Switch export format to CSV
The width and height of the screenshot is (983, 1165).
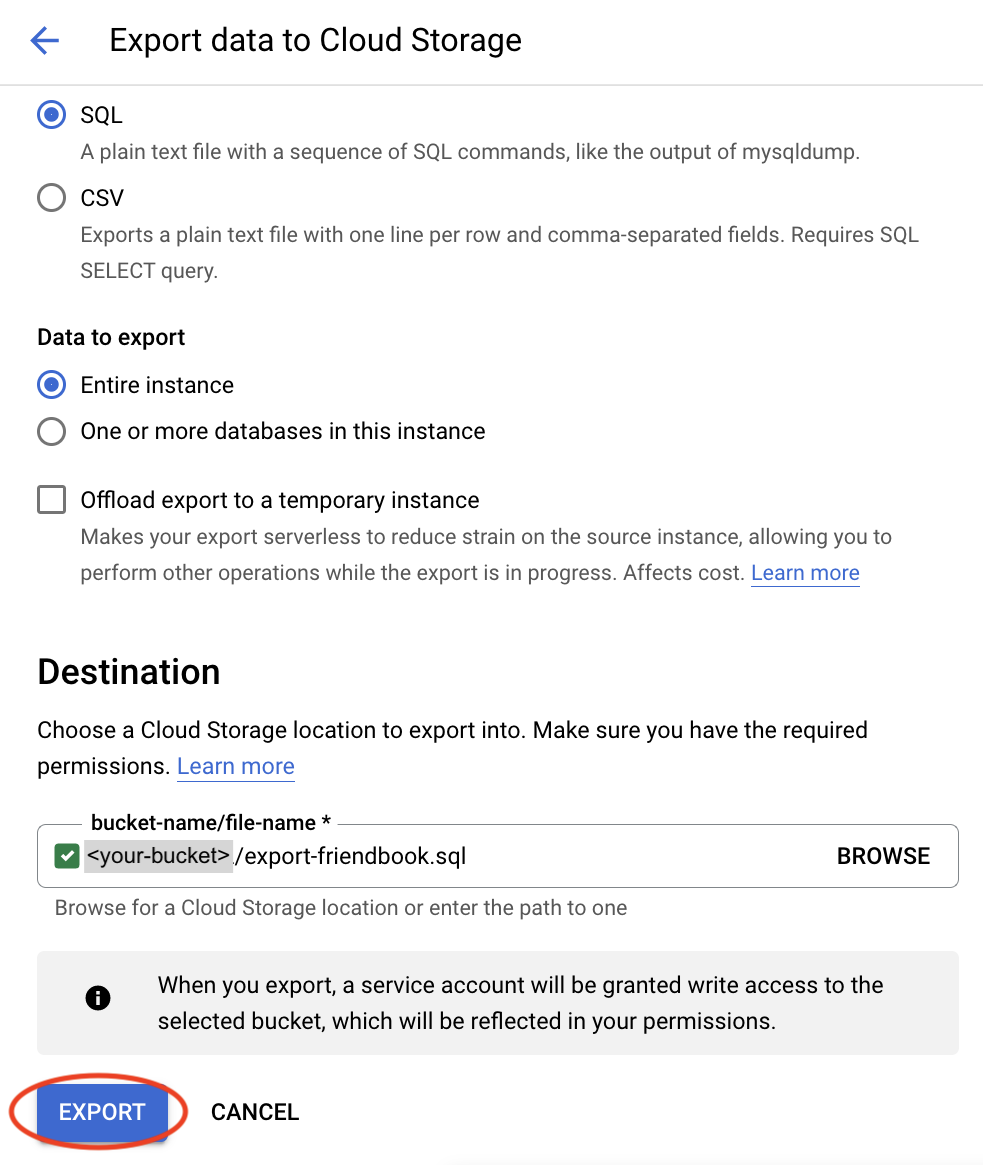(x=51, y=197)
